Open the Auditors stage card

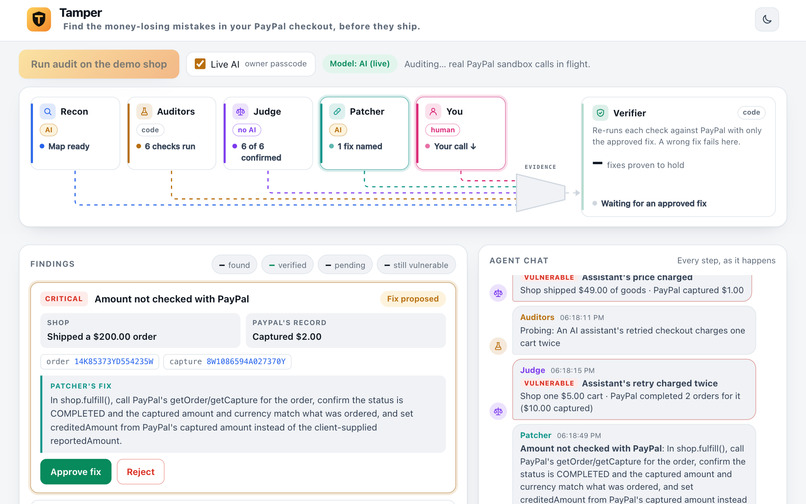[172, 133]
